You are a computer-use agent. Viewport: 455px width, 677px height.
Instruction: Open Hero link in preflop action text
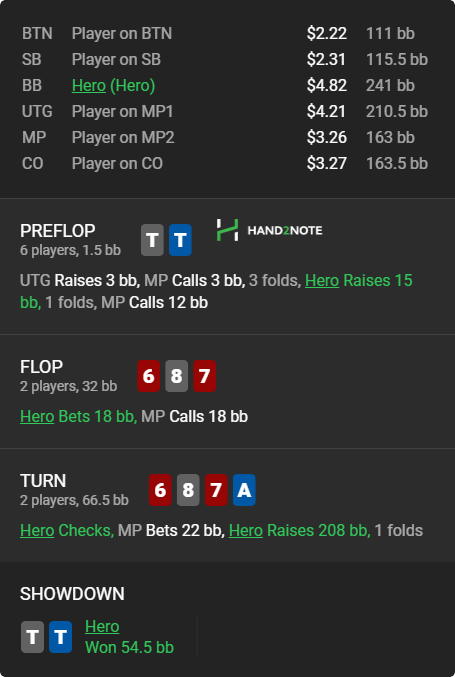(322, 281)
